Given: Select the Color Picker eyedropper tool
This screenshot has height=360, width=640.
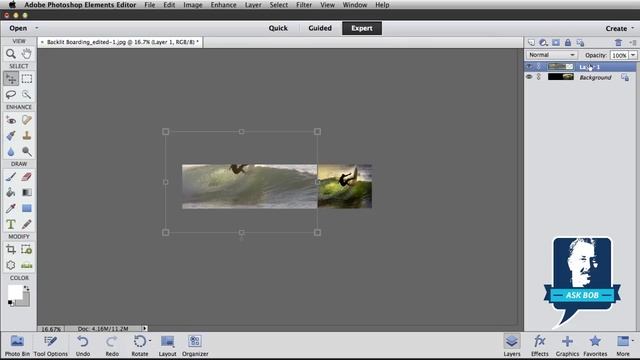Looking at the screenshot, I should 11,208.
